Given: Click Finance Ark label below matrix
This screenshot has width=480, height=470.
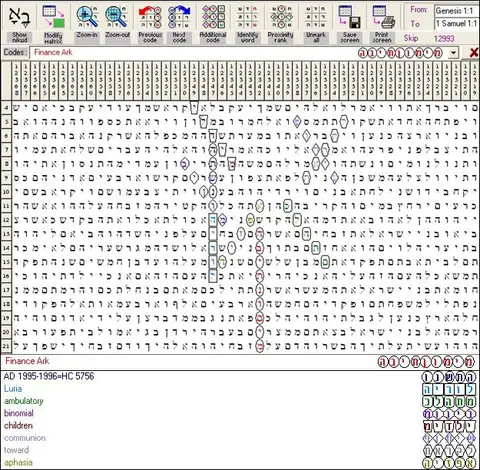Looking at the screenshot, I should pyautogui.click(x=27, y=361).
